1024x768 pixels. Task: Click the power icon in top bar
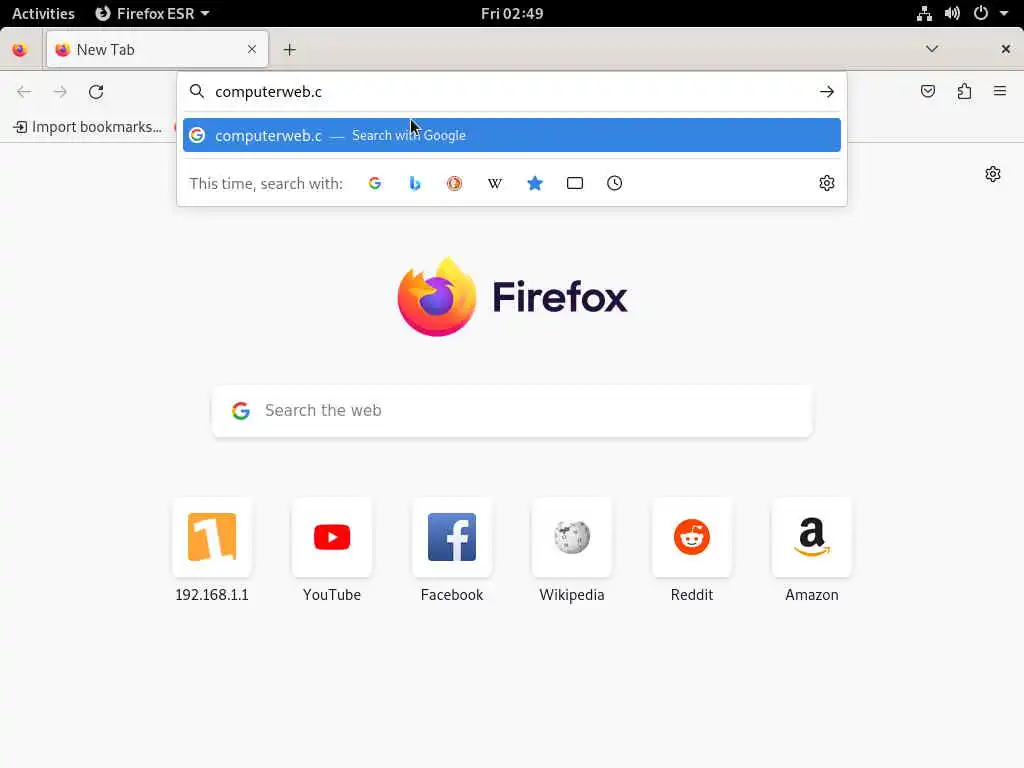[981, 13]
